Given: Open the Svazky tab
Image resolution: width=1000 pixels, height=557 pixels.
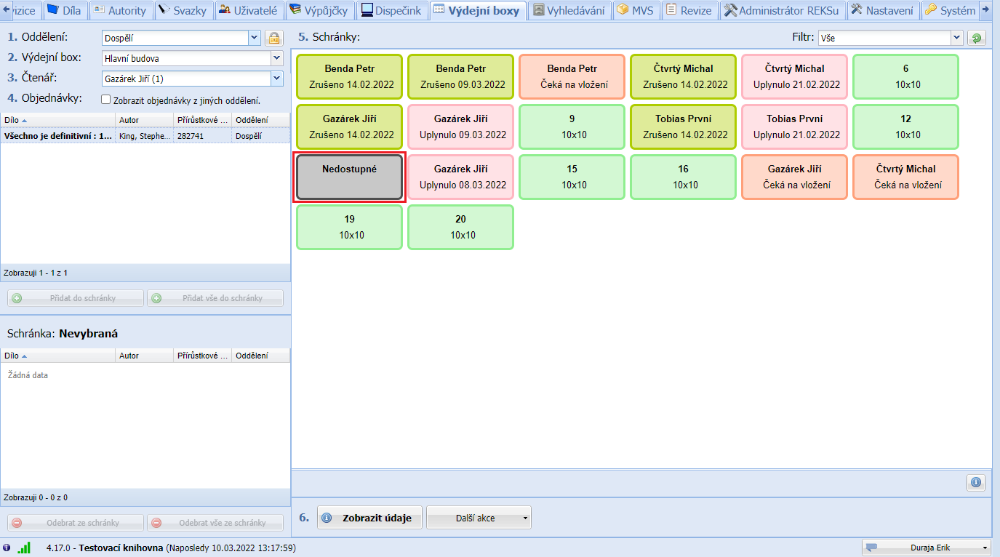Looking at the screenshot, I should pyautogui.click(x=183, y=10).
